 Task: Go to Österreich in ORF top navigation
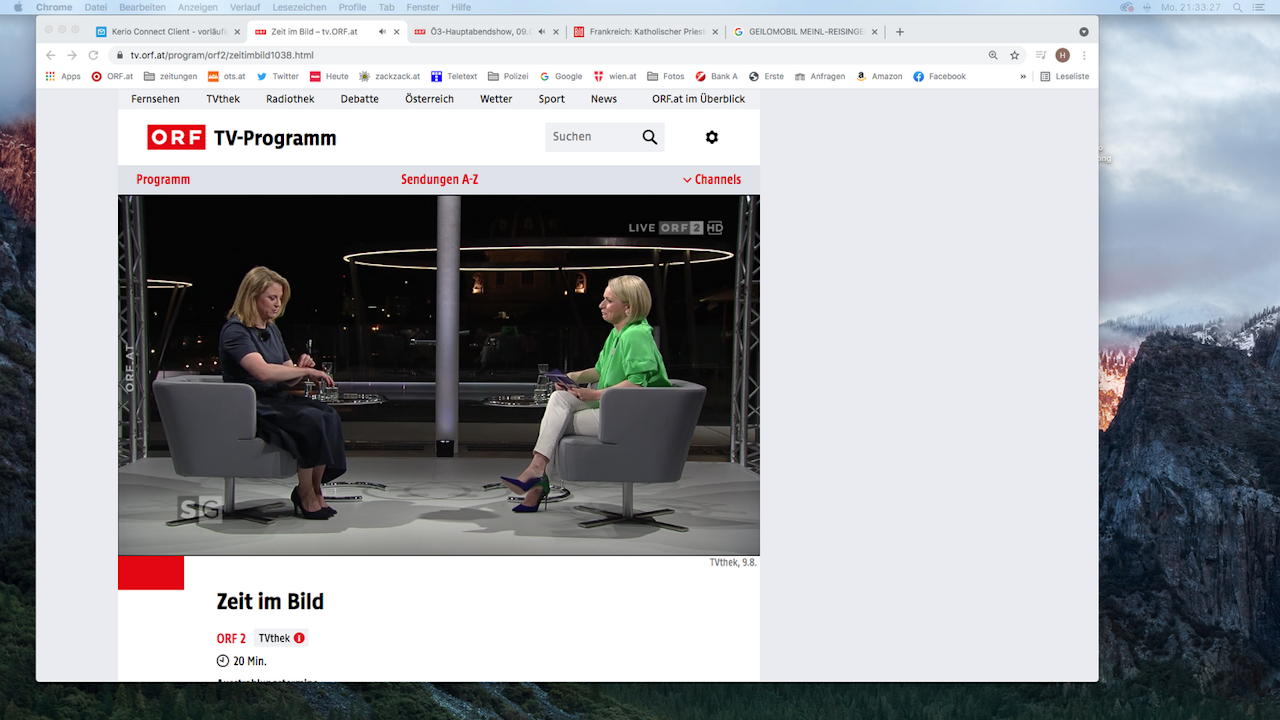coord(429,99)
